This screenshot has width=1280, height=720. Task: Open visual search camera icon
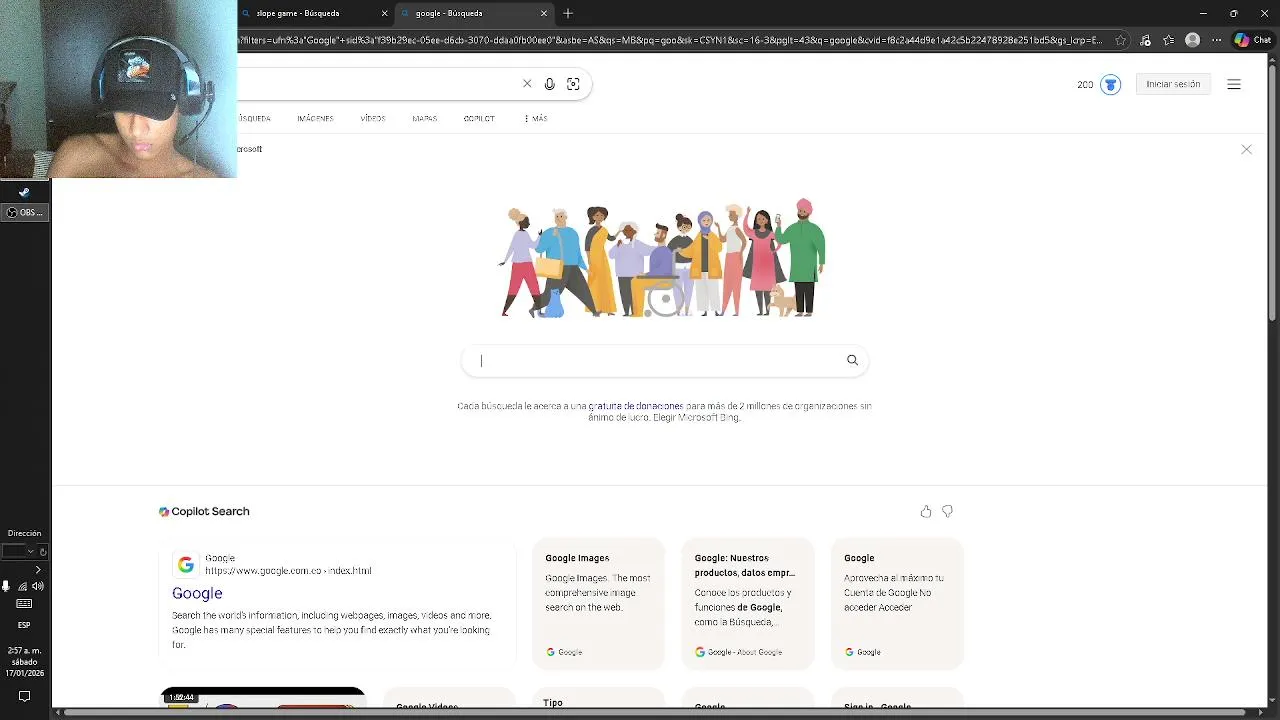573,84
